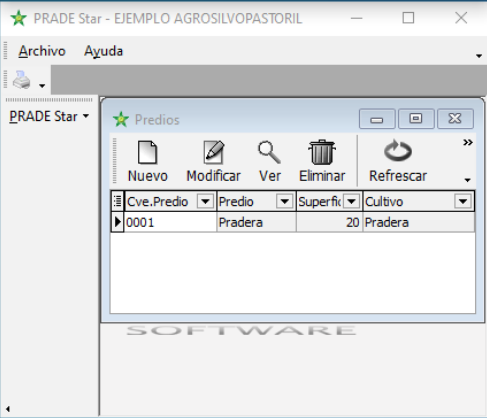Viewport: 487px width, 418px height.
Task: Open the Superficie column filter dropdown
Action: (x=351, y=201)
